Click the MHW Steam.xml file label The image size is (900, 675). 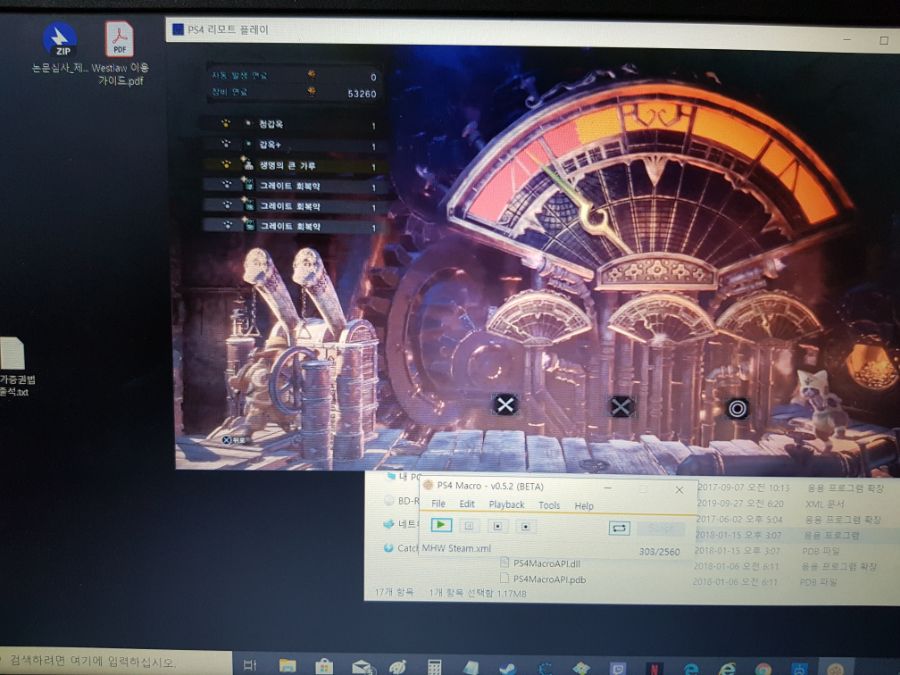tap(456, 548)
